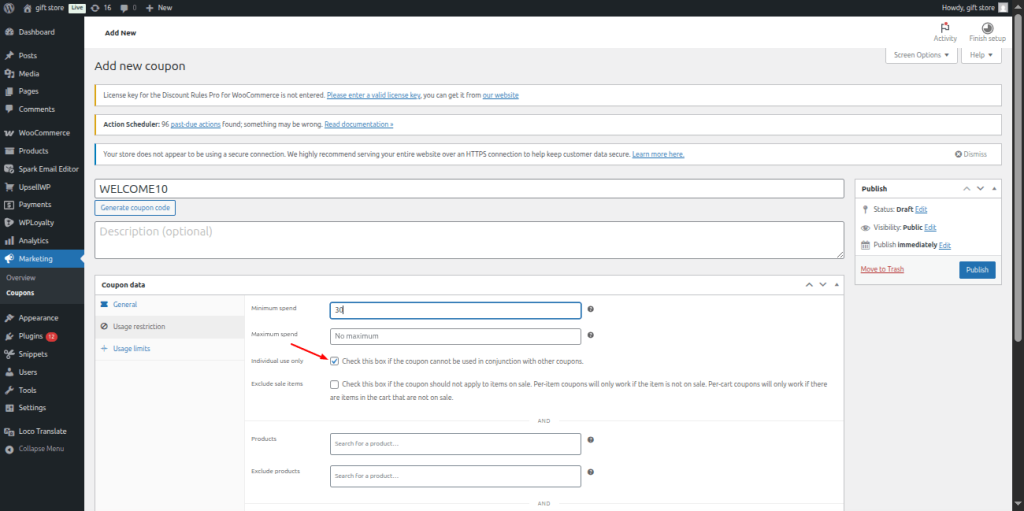Click the plus New icon in admin bar
The image size is (1024, 511).
[x=150, y=8]
